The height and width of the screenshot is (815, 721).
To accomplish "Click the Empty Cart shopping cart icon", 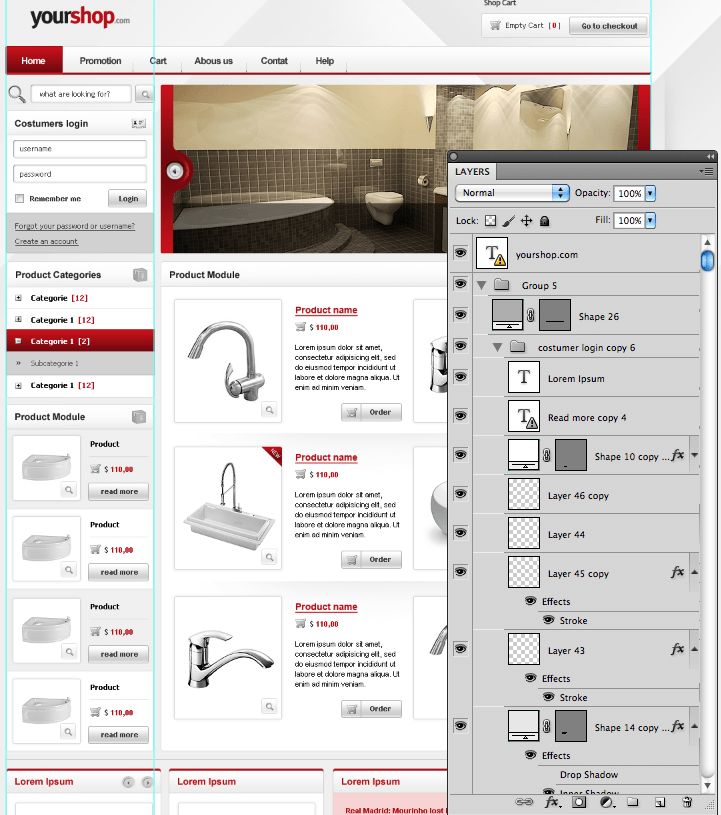I will coord(495,25).
